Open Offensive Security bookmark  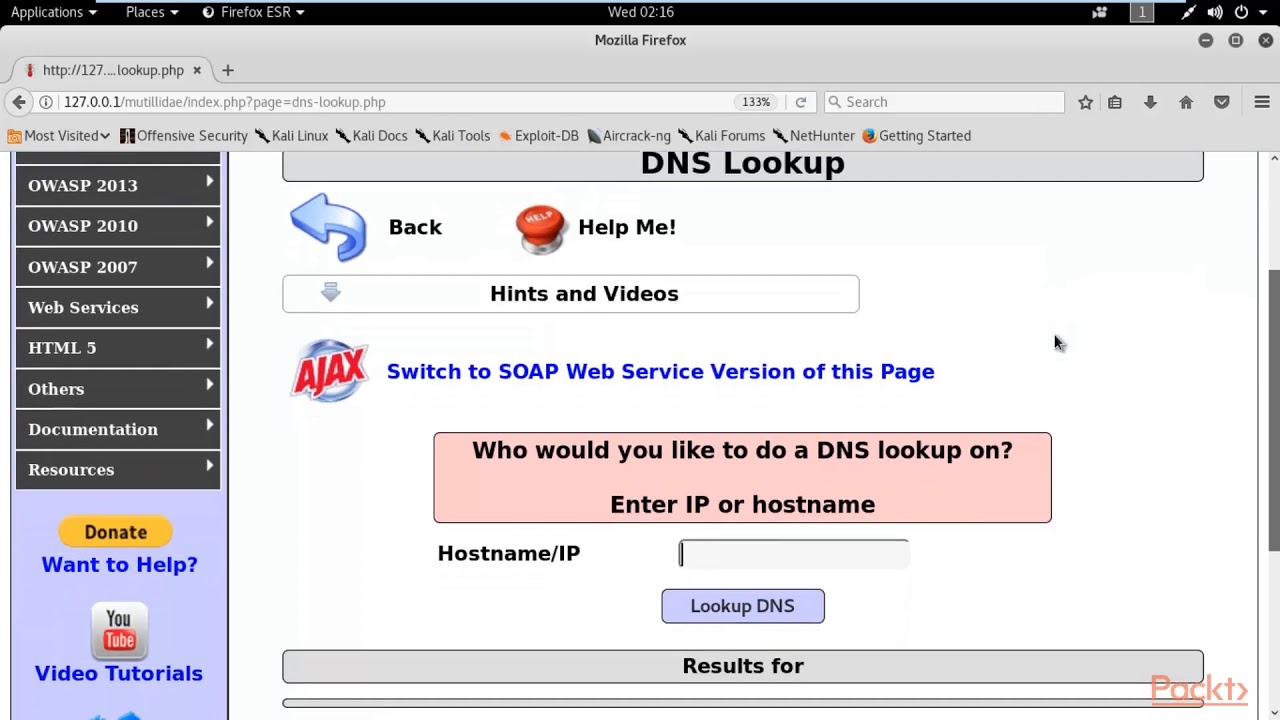(183, 136)
